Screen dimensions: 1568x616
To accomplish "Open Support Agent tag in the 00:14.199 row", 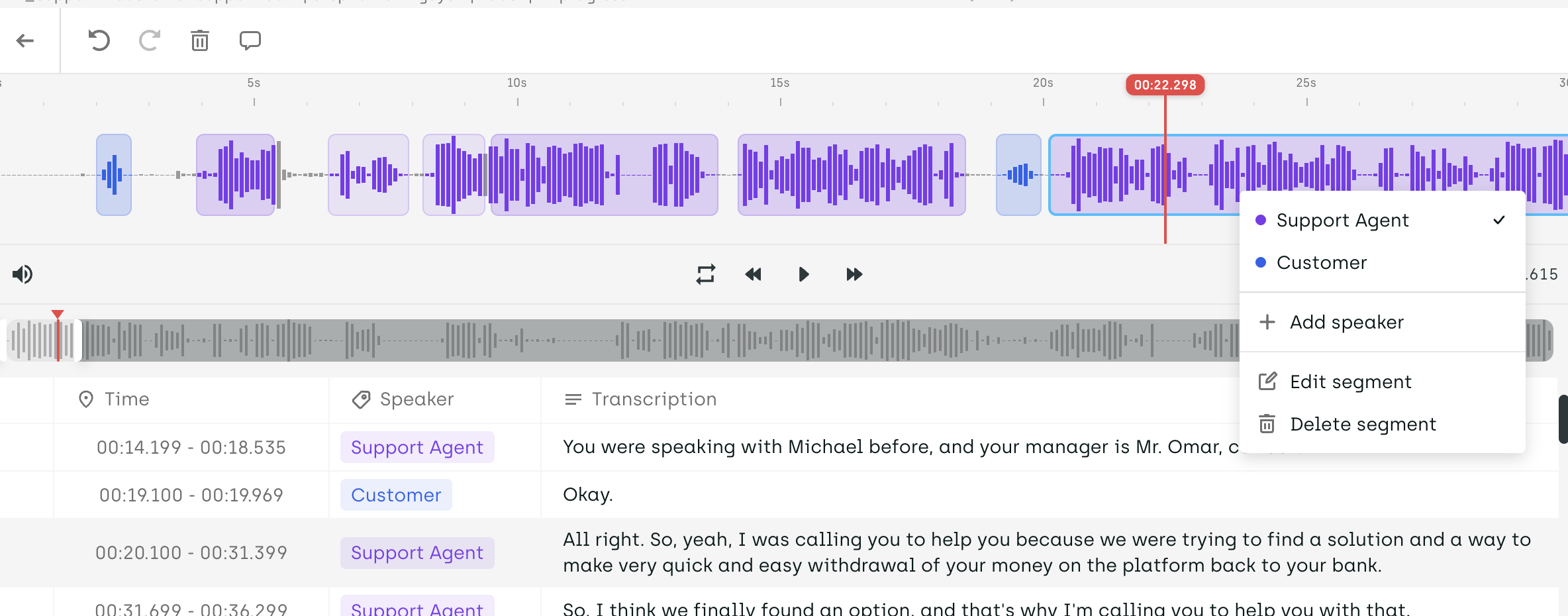I will click(x=417, y=447).
